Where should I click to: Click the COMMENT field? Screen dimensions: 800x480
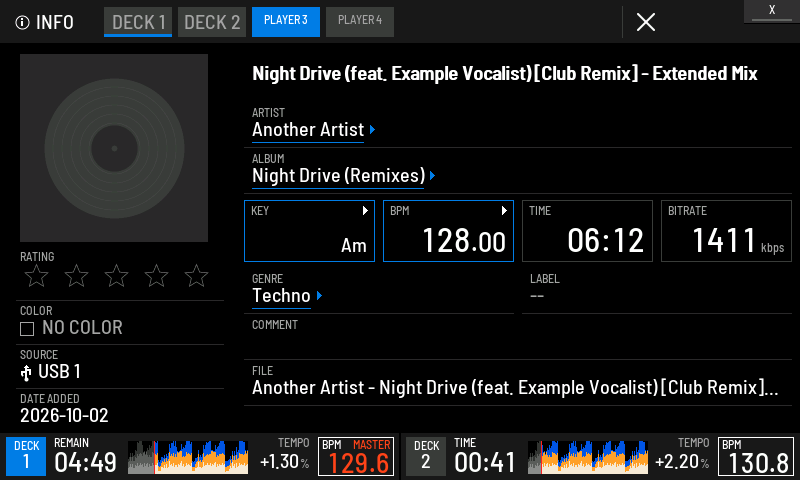point(518,337)
